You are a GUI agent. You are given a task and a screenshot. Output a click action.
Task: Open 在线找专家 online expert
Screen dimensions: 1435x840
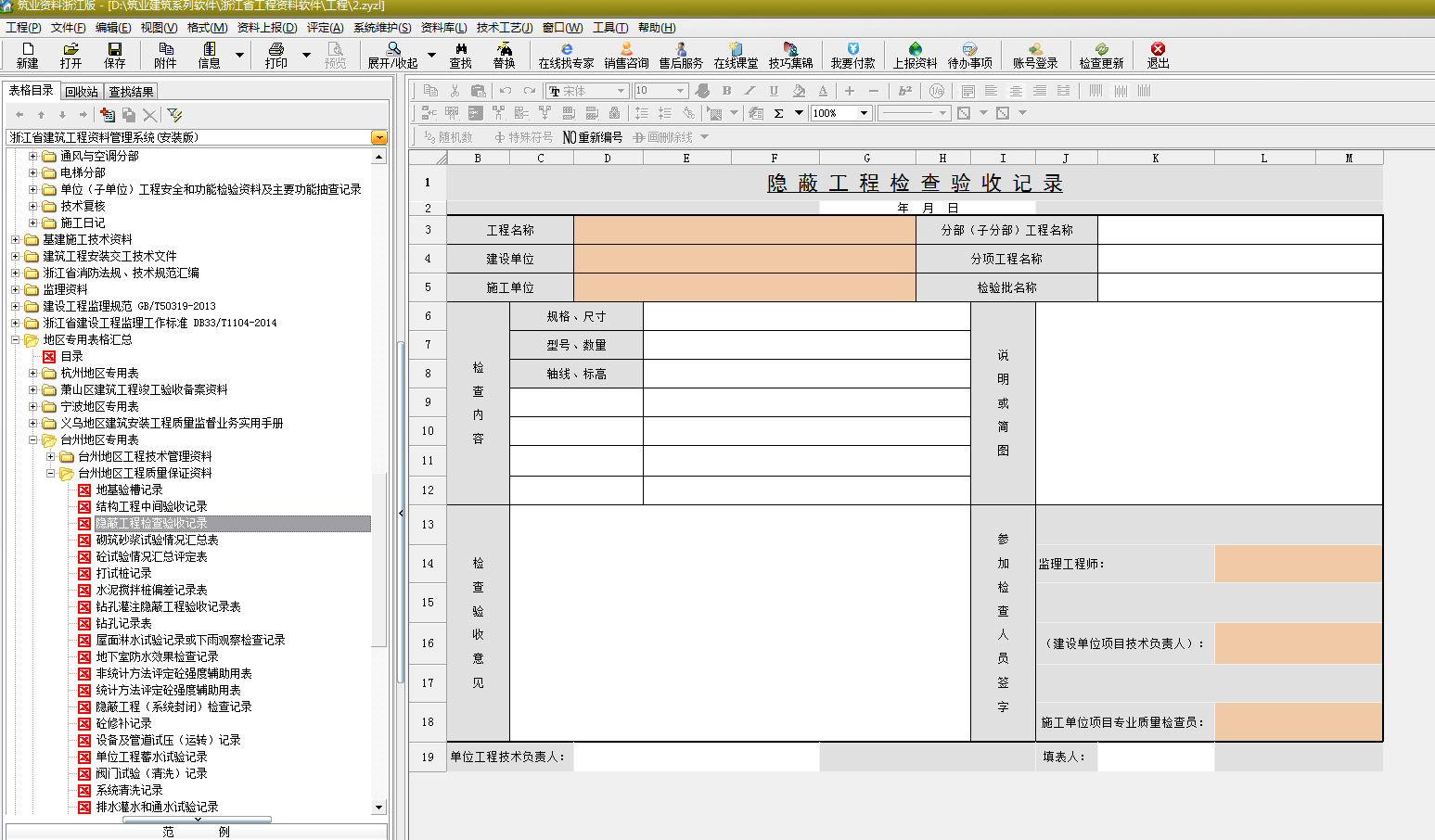point(566,55)
